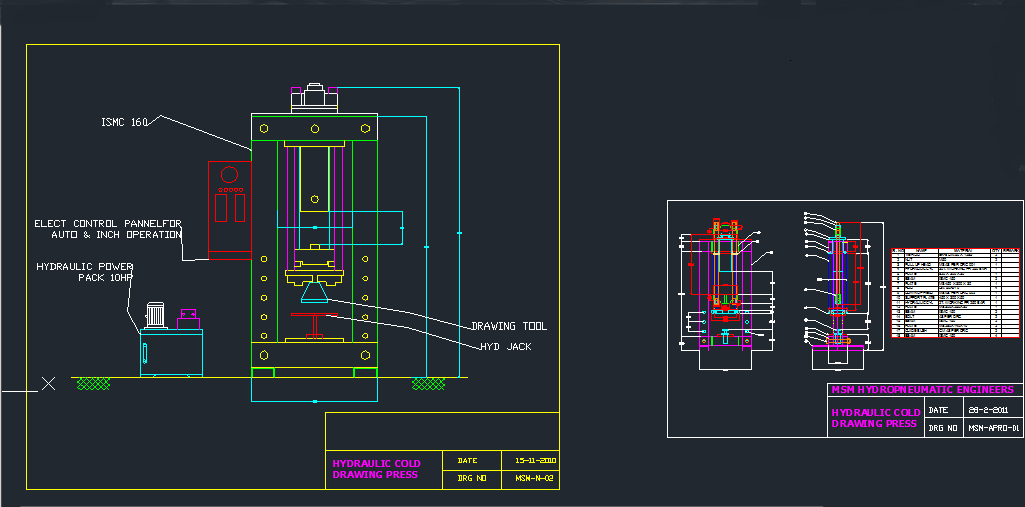Click the date value '28-2-2011'
Viewport: 1025px width, 507px height.
(988, 410)
